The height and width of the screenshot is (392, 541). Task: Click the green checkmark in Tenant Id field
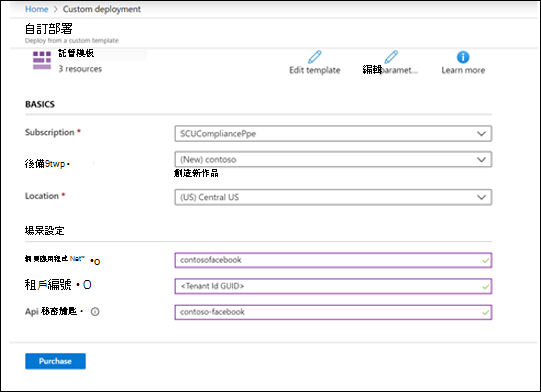click(485, 286)
